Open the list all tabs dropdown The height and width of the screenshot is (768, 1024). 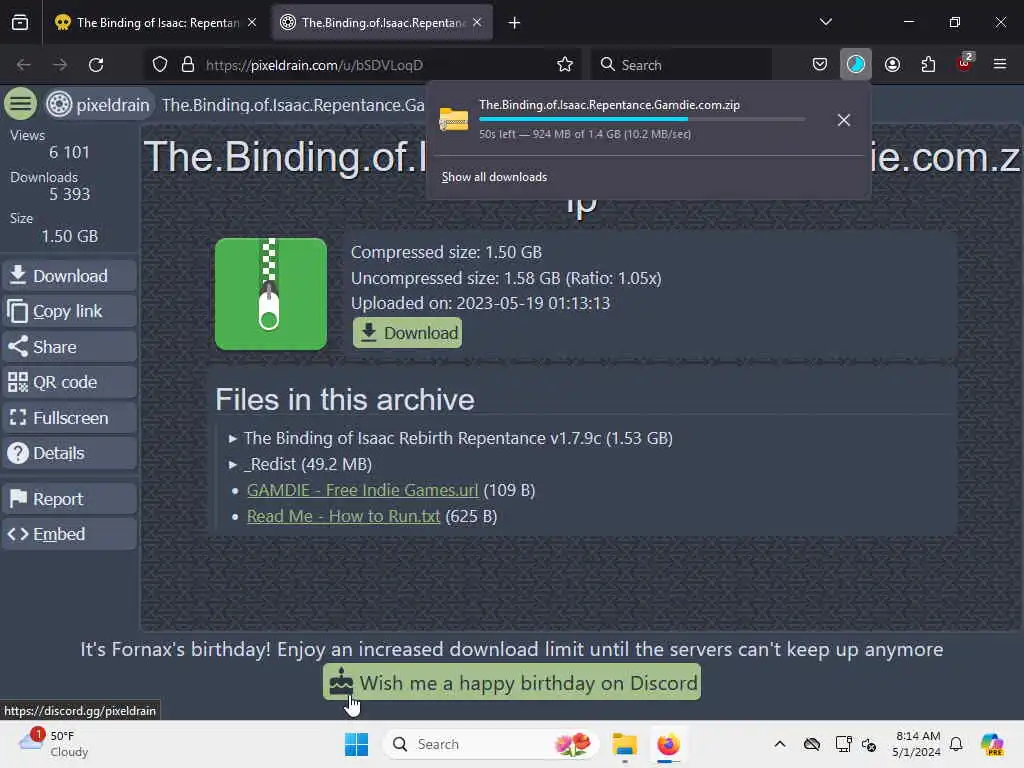coord(825,22)
